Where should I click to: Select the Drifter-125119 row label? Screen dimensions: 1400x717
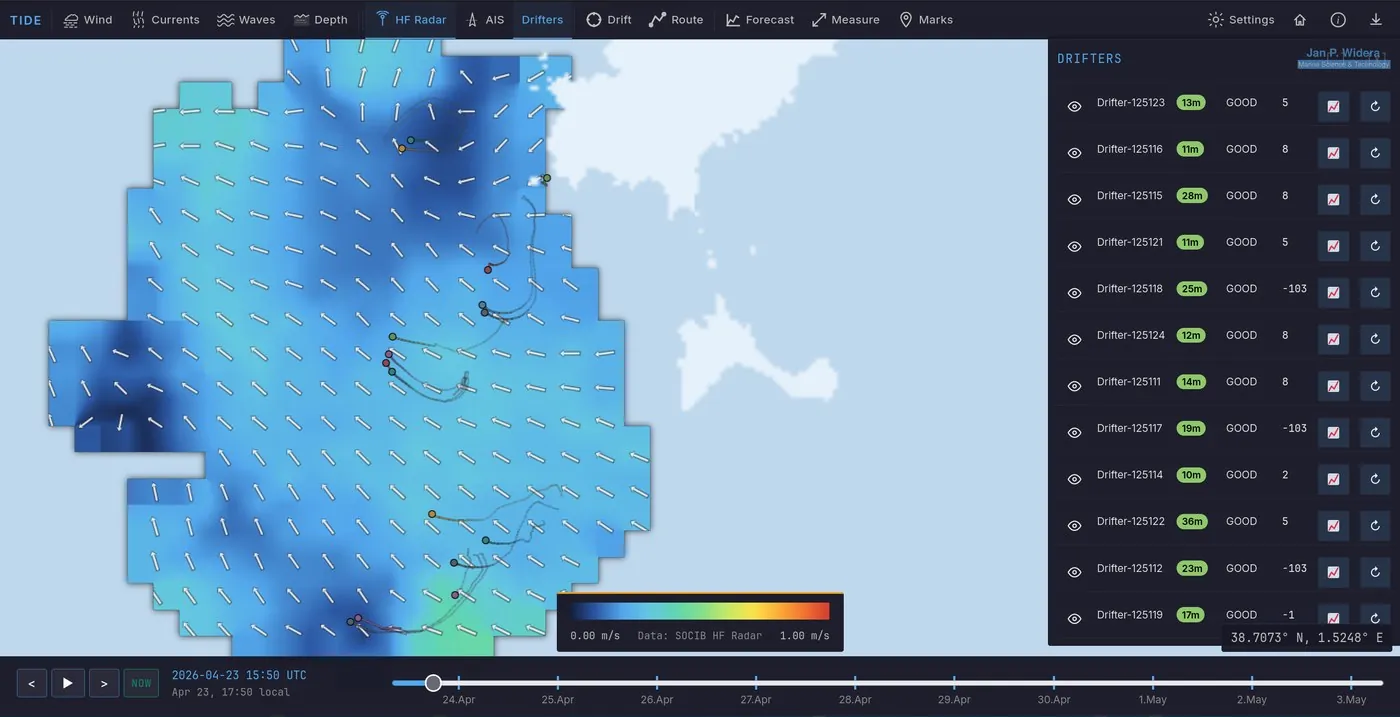[1129, 615]
